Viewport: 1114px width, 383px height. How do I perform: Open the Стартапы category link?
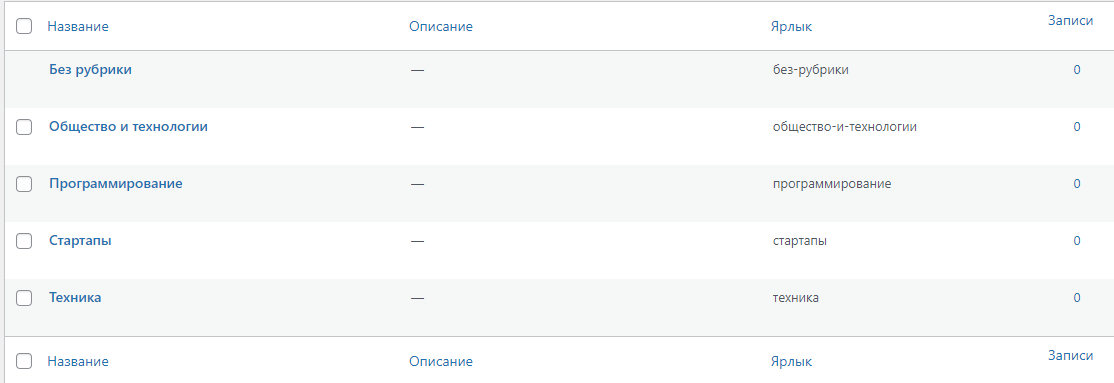click(x=80, y=240)
